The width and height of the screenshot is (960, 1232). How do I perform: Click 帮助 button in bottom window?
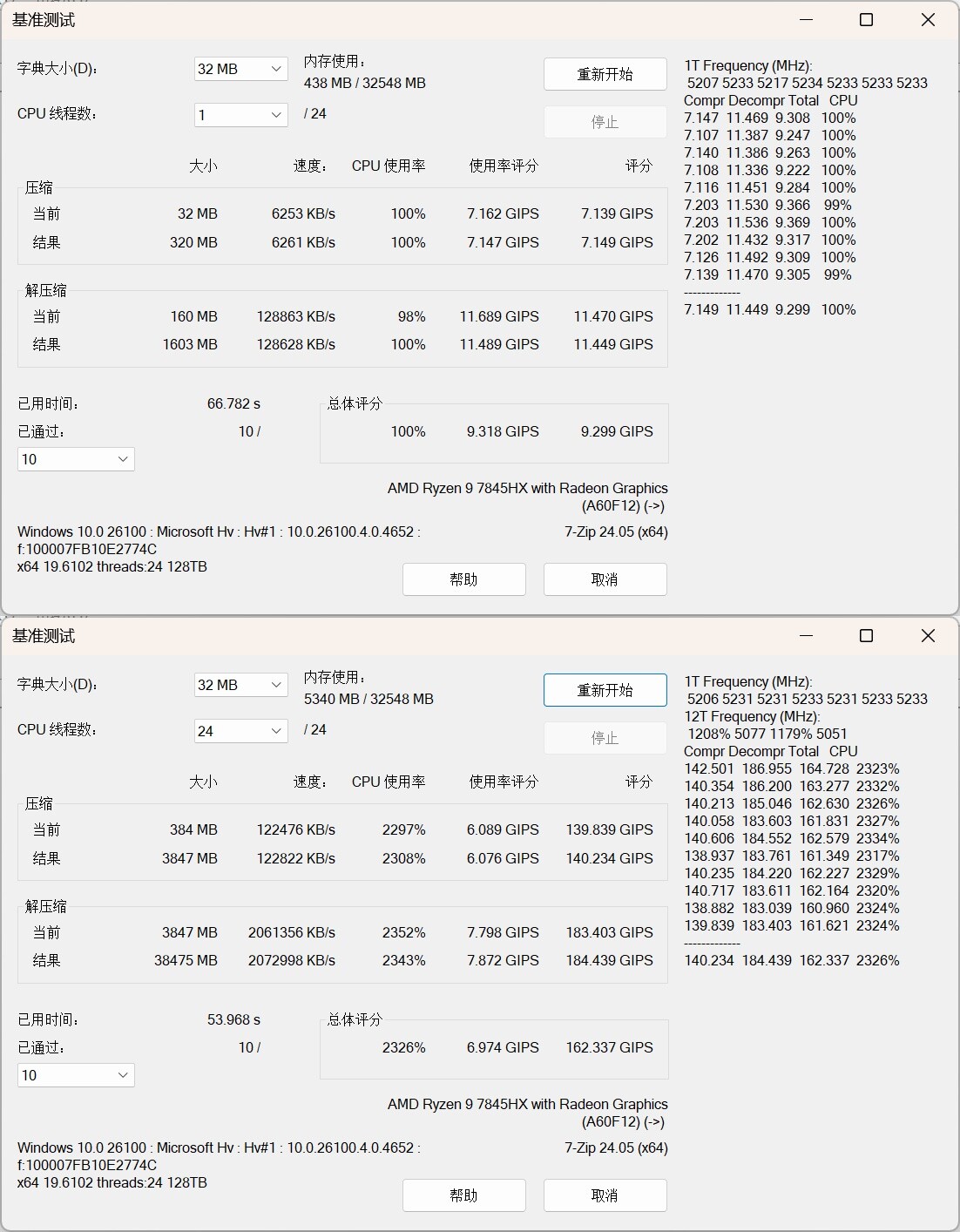coord(464,1195)
